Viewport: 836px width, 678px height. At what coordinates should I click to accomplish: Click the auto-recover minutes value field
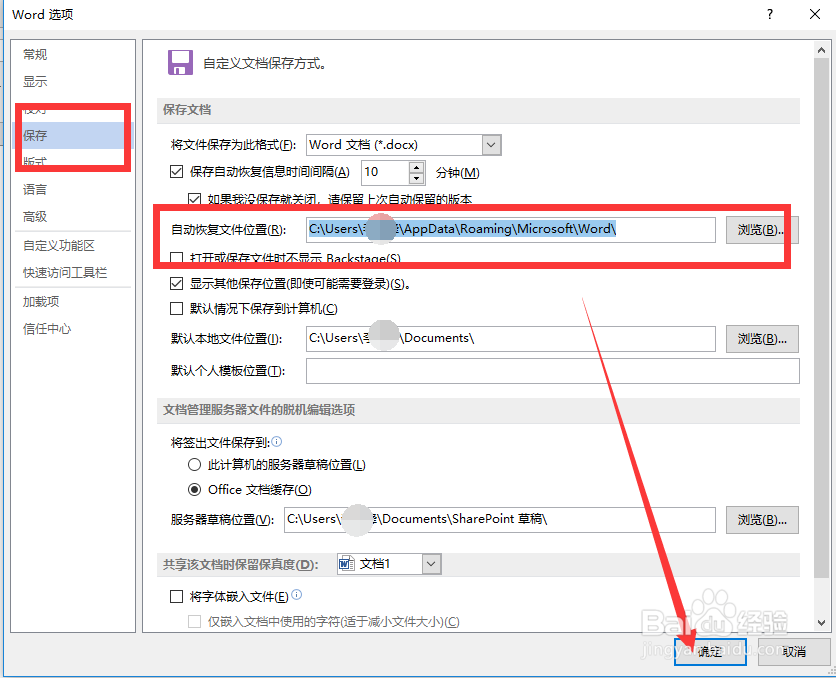[386, 172]
